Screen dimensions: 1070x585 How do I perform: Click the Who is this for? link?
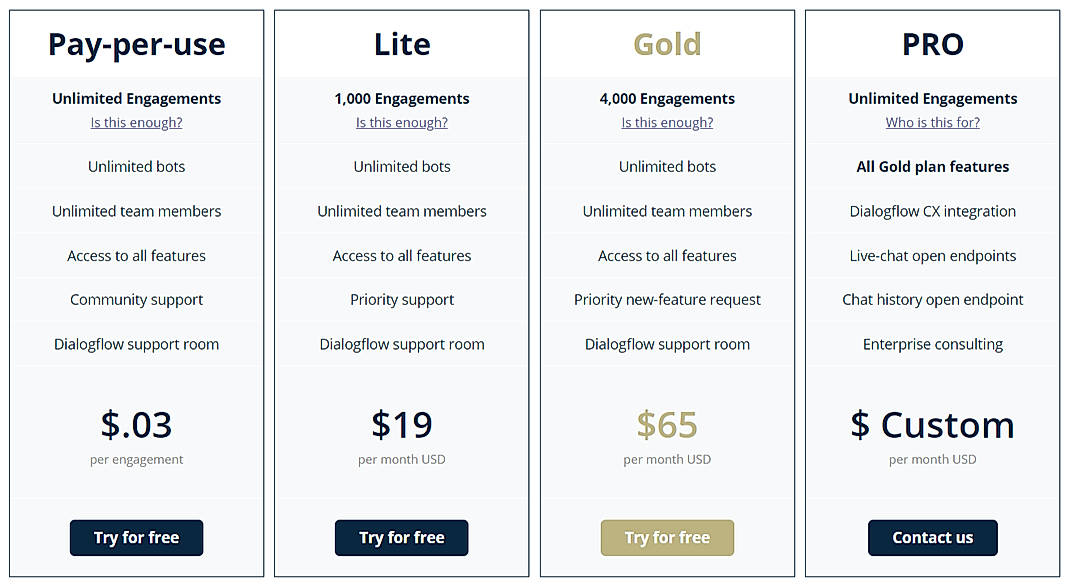pyautogui.click(x=932, y=122)
